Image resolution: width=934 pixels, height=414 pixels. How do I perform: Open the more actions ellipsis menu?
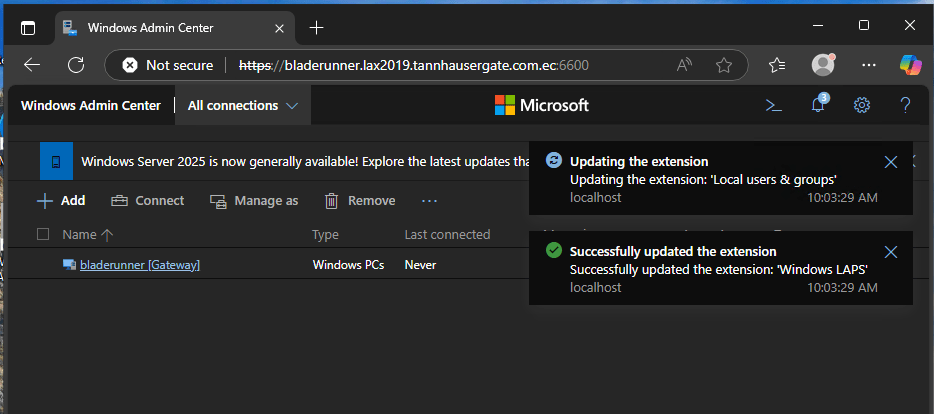click(x=430, y=201)
